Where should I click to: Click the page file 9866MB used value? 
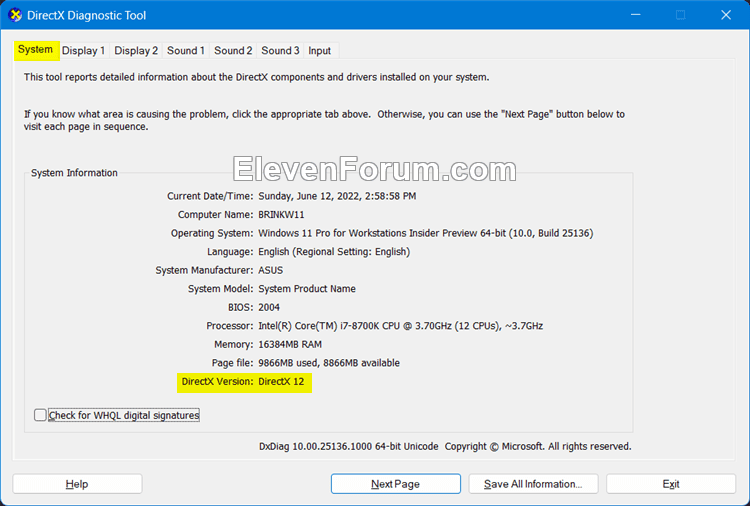coord(329,363)
